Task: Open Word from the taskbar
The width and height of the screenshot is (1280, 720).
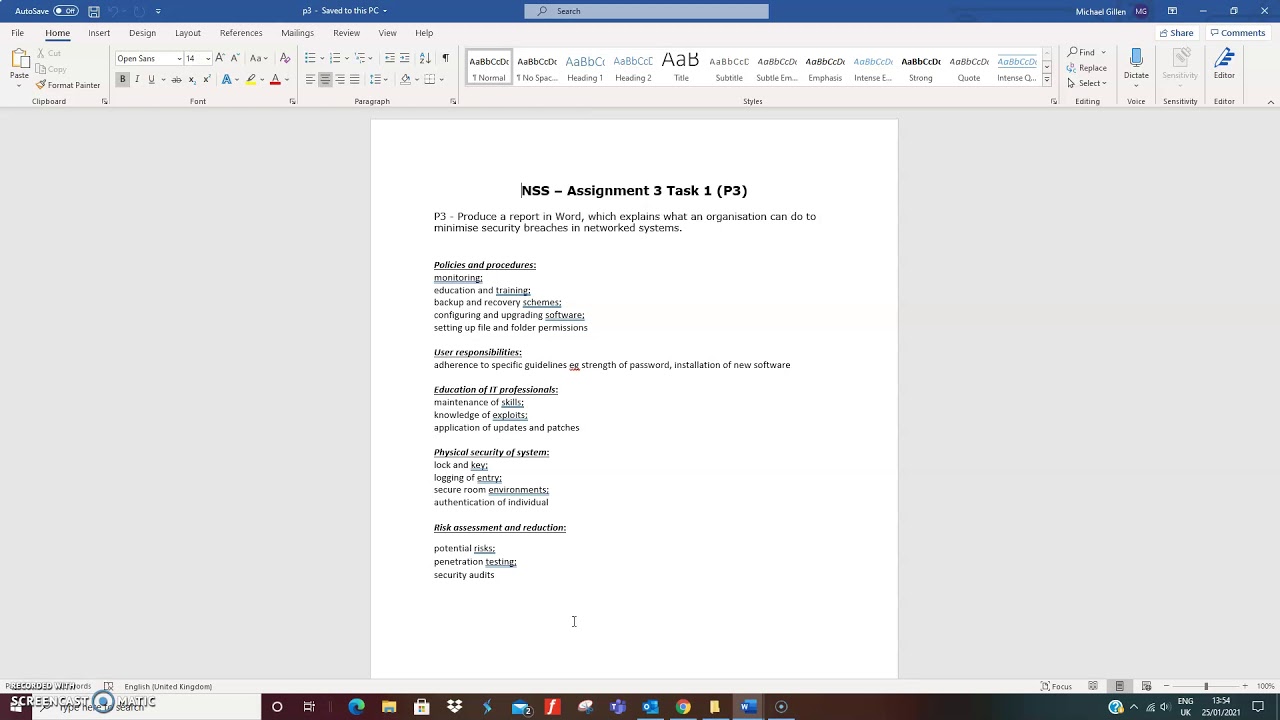Action: pyautogui.click(x=747, y=707)
